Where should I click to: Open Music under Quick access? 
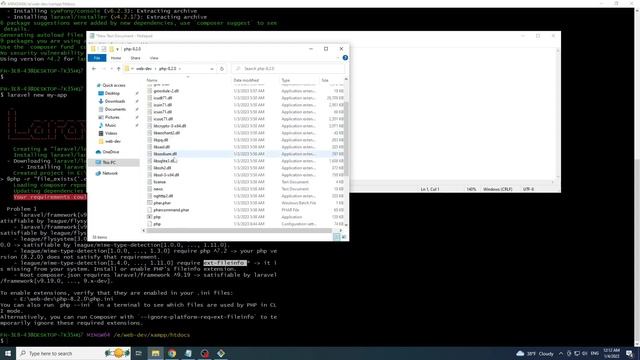108,125
